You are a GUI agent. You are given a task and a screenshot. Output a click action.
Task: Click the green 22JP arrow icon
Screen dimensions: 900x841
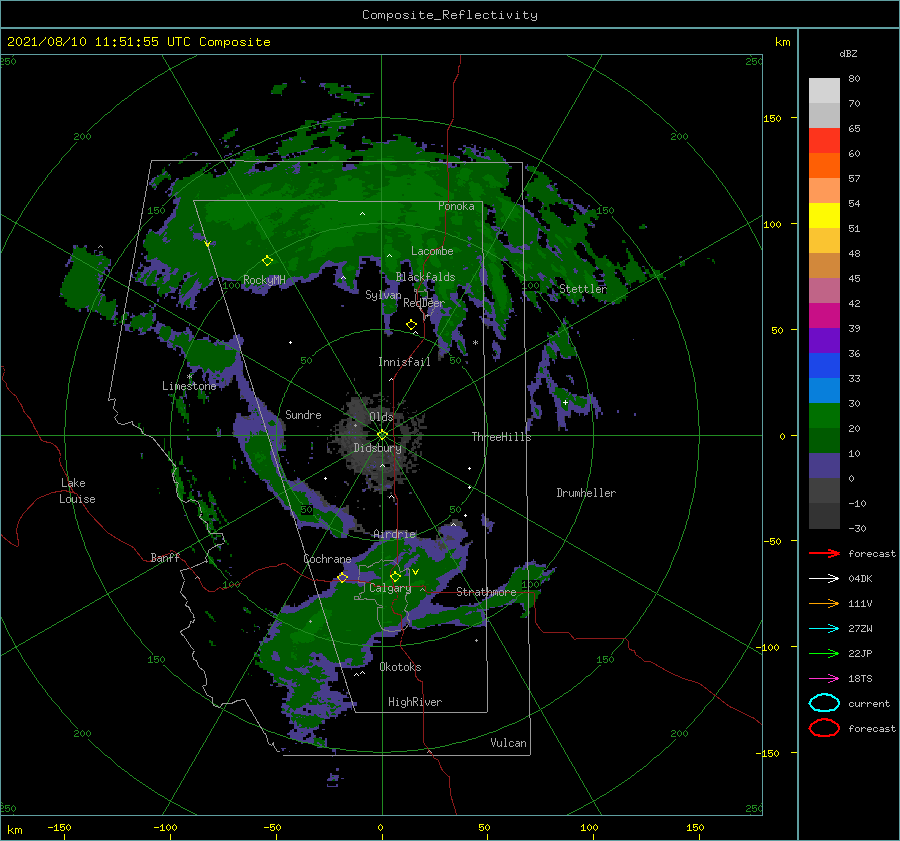coord(824,653)
